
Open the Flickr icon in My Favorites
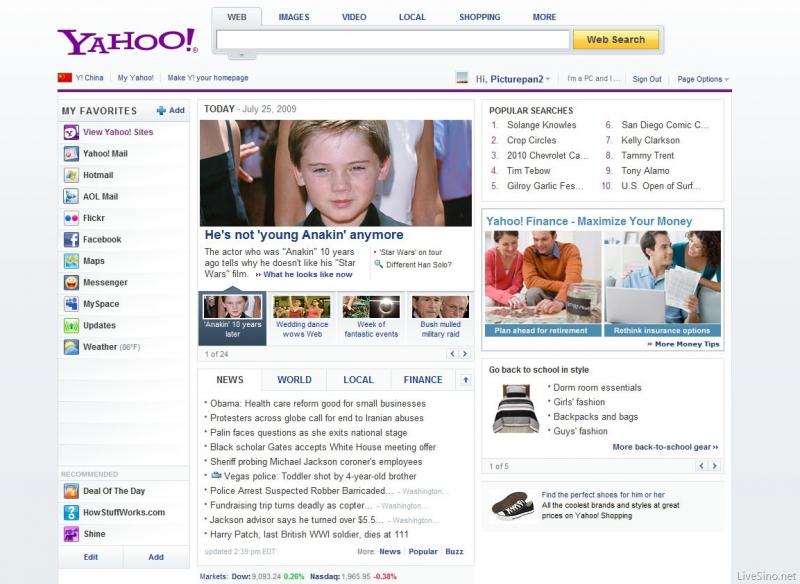click(71, 218)
